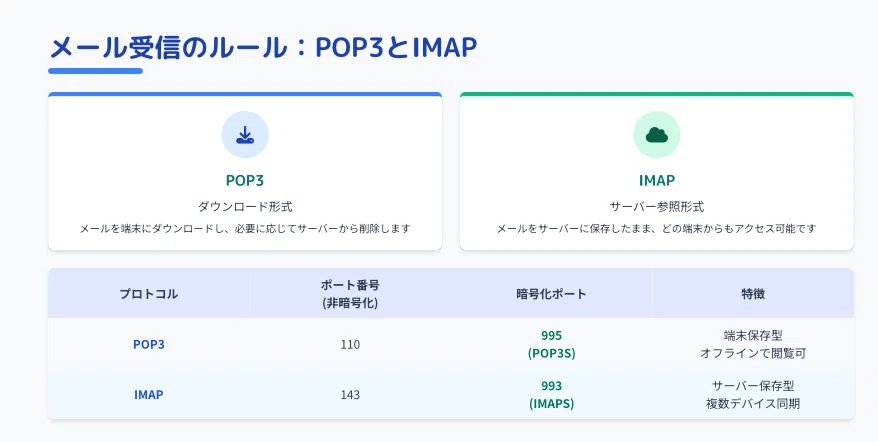The height and width of the screenshot is (442, 878).
Task: Click the ポート番号 (非暗号化) column header
Action: click(x=350, y=294)
